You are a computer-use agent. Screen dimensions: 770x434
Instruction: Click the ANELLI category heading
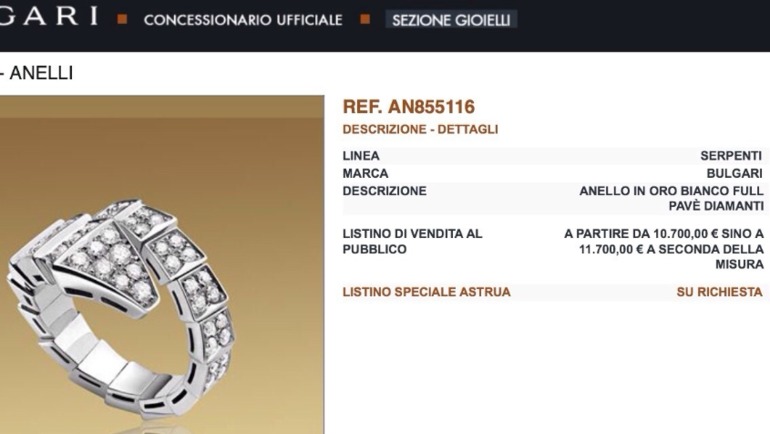[41, 73]
